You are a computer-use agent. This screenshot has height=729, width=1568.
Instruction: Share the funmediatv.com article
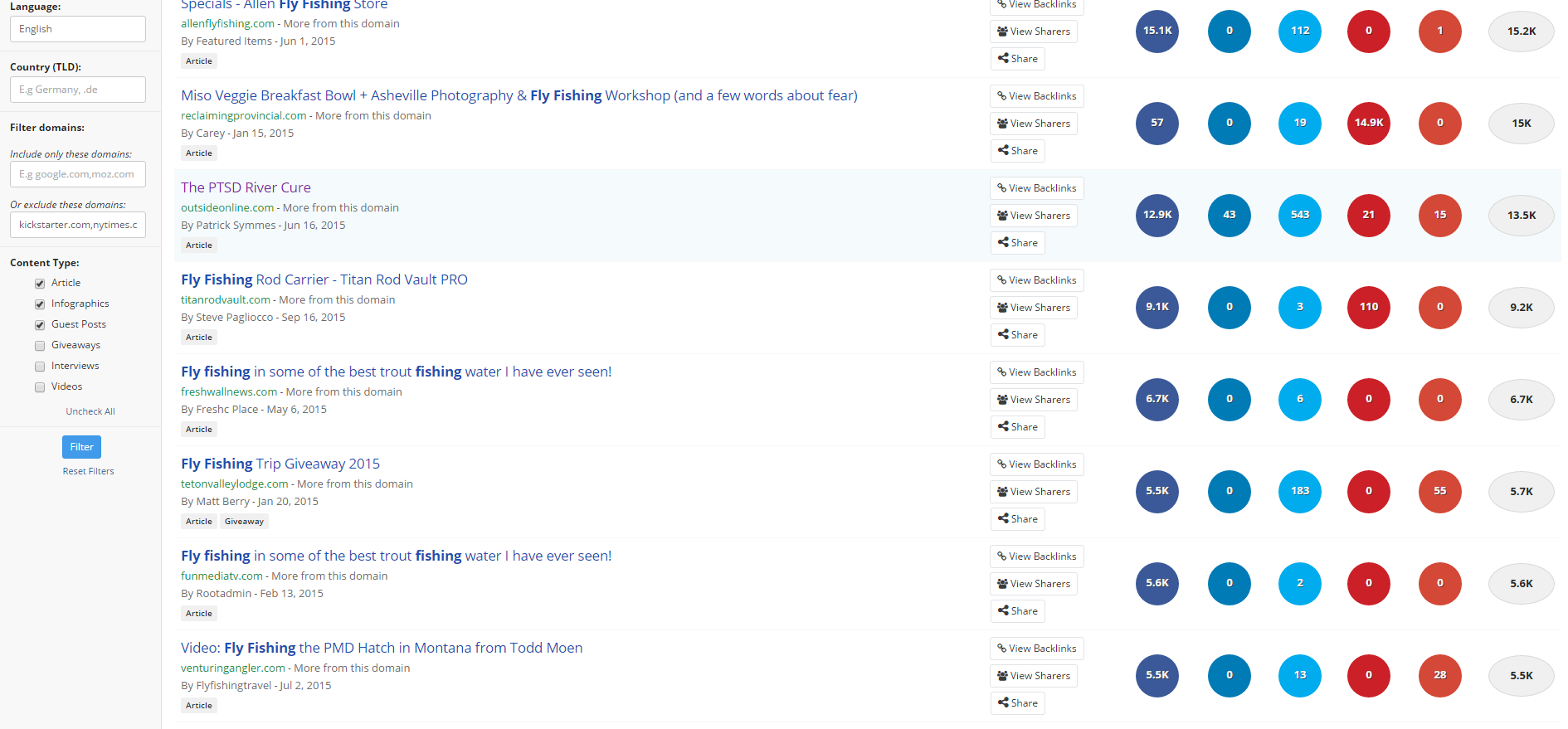click(1018, 611)
